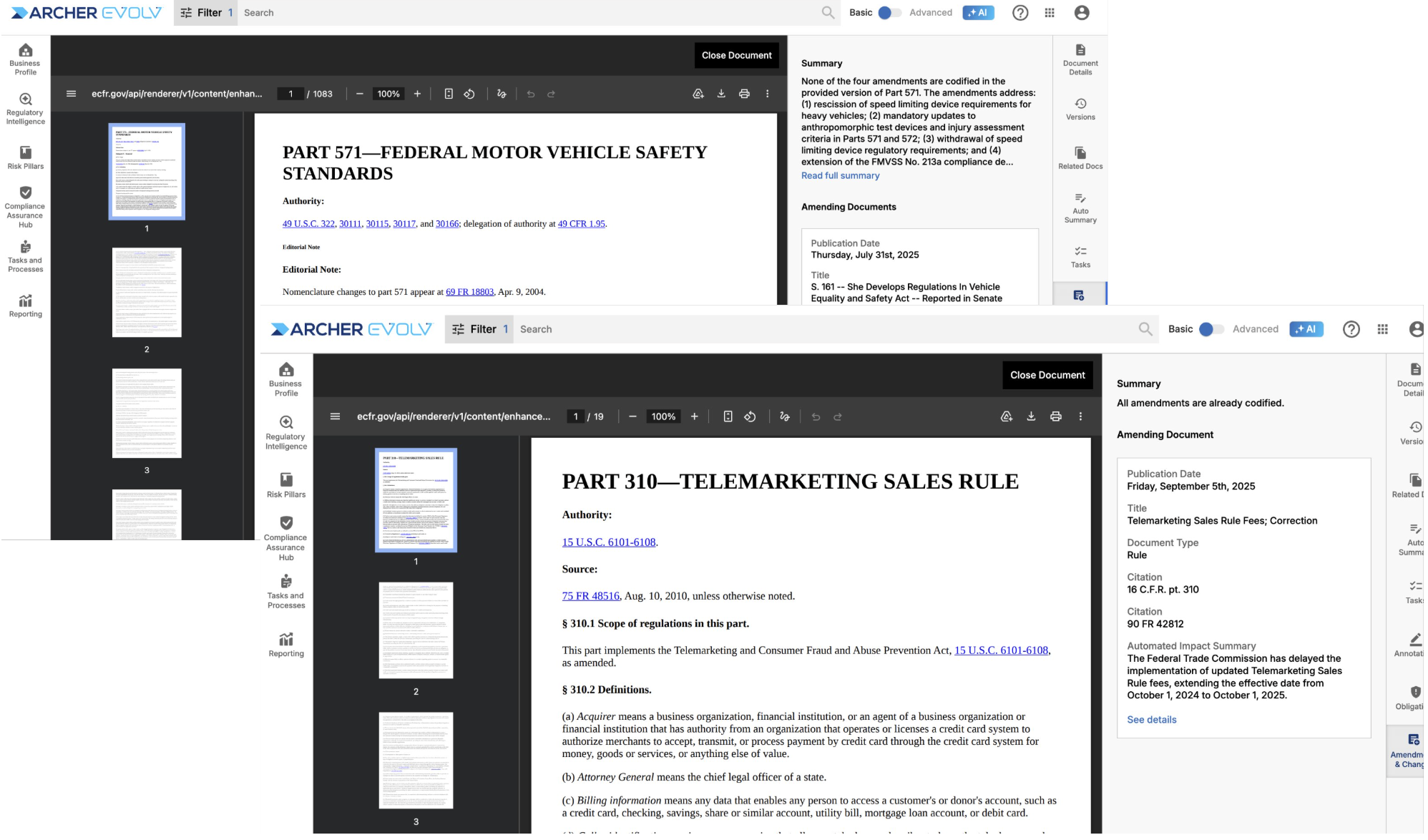Open more actions menu in Part 310 viewer

point(1080,417)
